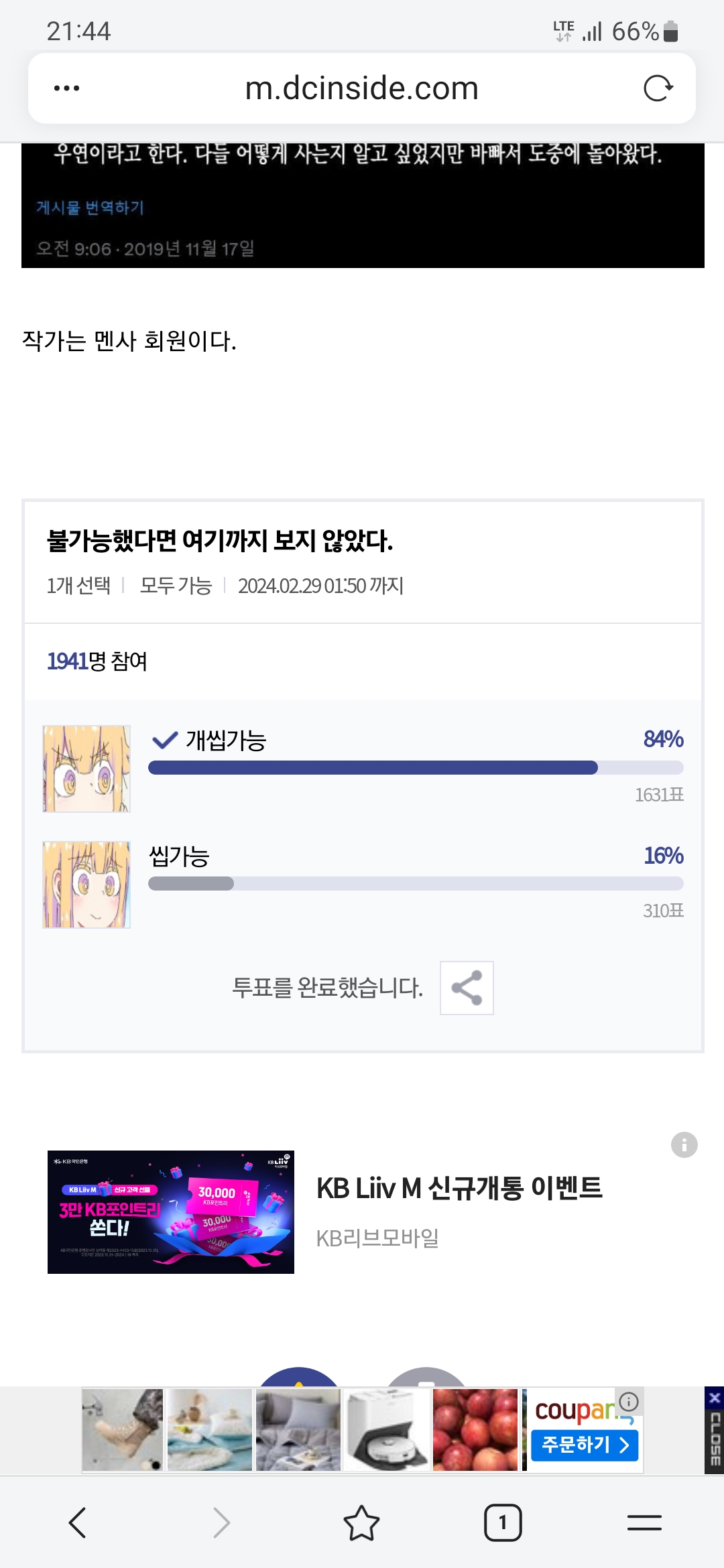Reload the page with the refresh icon
This screenshot has width=724, height=1568.
pyautogui.click(x=658, y=88)
